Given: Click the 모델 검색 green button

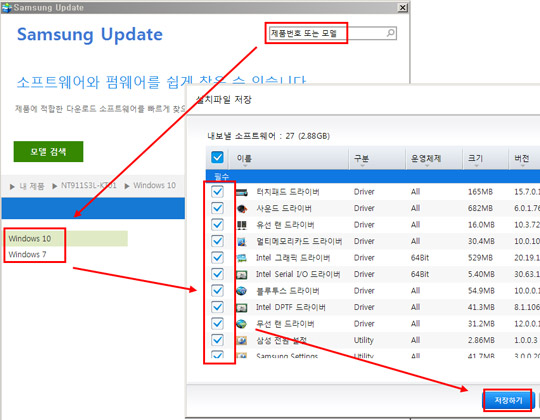Looking at the screenshot, I should pyautogui.click(x=48, y=151).
